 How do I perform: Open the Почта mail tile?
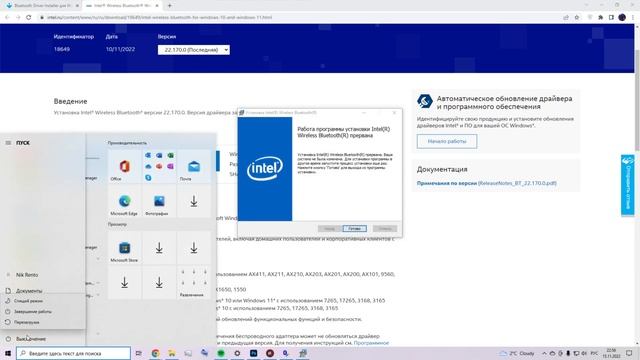point(194,166)
